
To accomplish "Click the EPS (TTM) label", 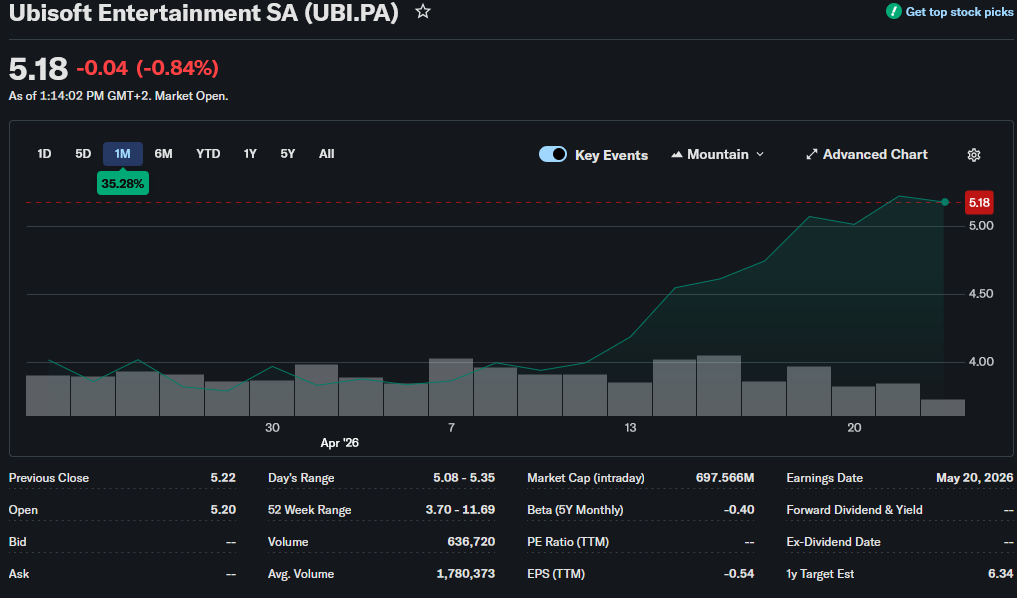I will 556,574.
